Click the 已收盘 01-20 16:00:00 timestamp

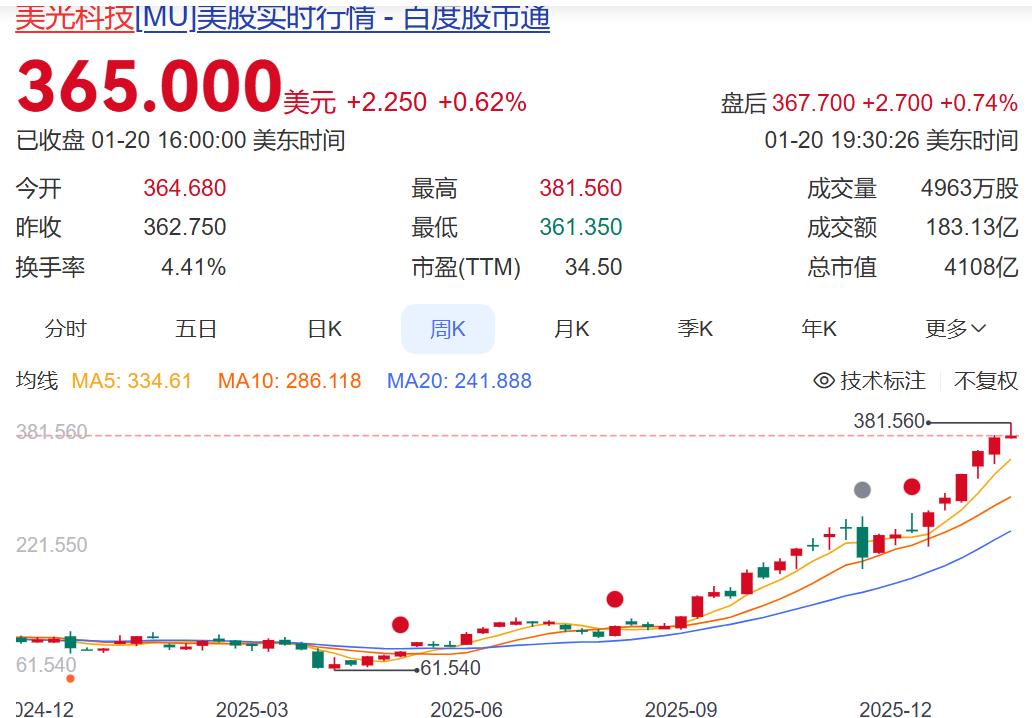(x=180, y=140)
